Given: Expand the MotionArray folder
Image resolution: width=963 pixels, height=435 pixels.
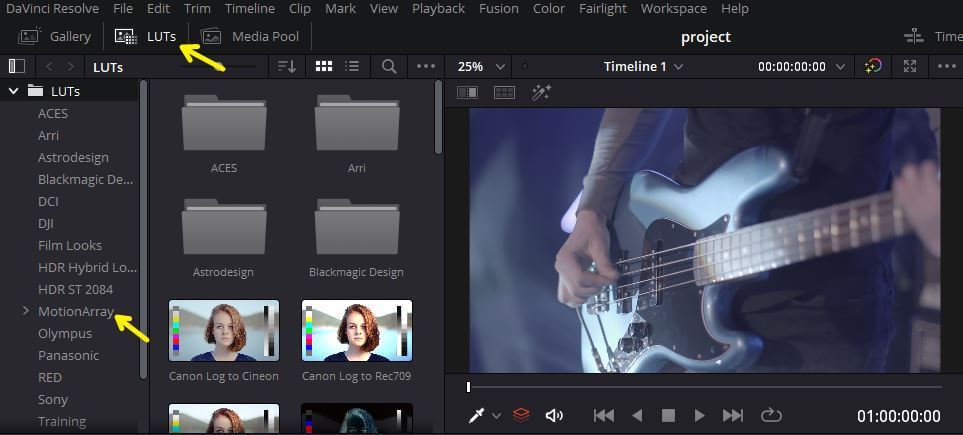Looking at the screenshot, I should 25,312.
